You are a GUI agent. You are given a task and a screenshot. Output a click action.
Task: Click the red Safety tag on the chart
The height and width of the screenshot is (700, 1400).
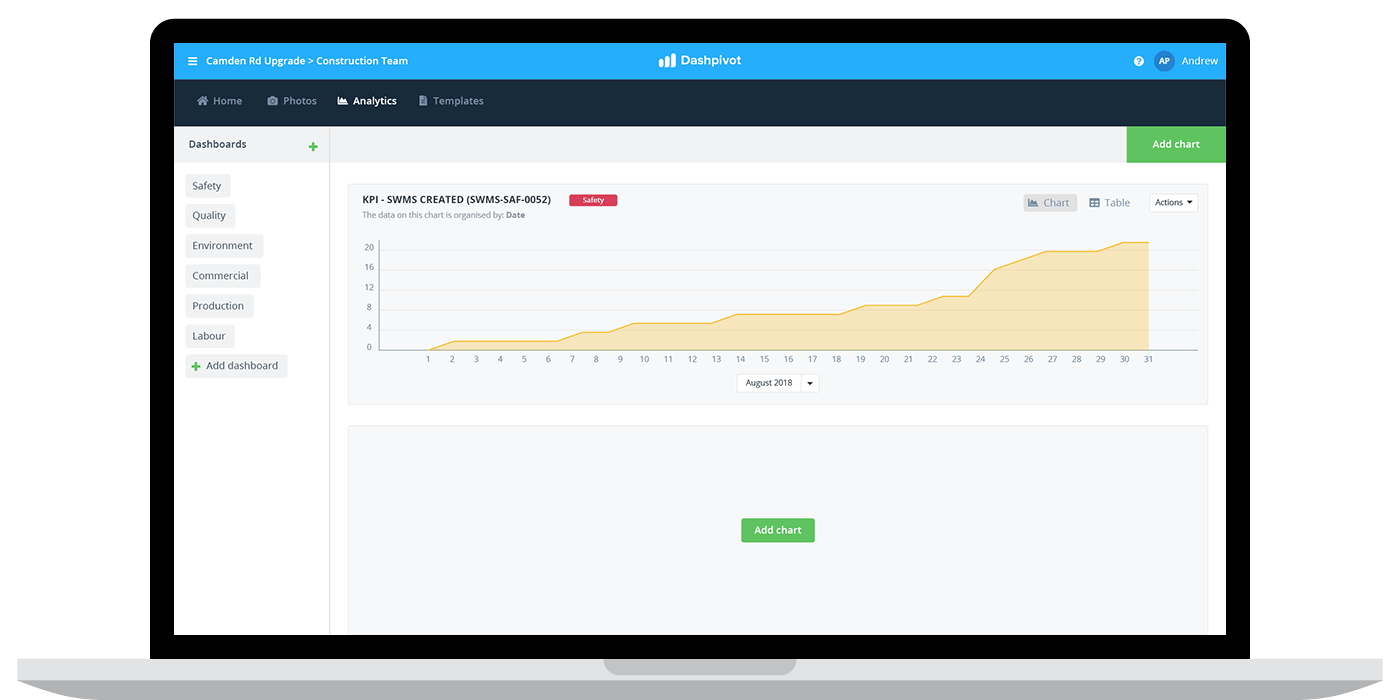coord(593,200)
